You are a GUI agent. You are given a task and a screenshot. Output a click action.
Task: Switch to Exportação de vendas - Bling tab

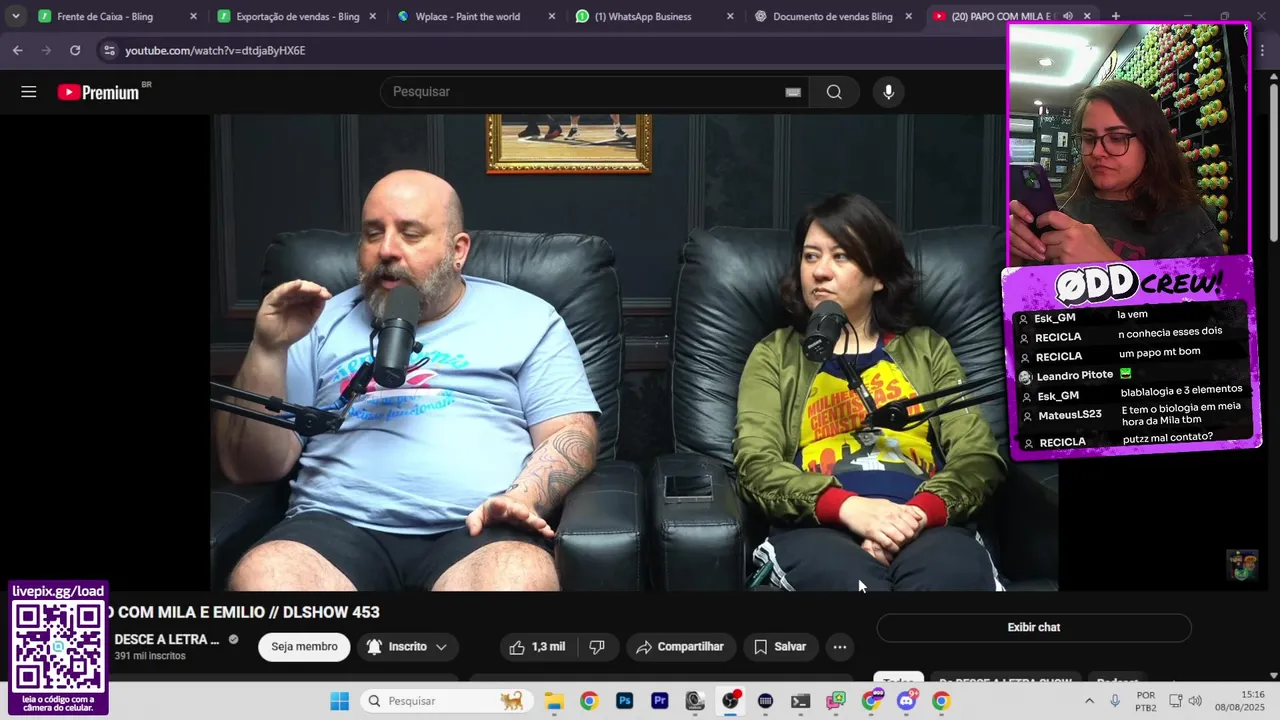[x=297, y=16]
